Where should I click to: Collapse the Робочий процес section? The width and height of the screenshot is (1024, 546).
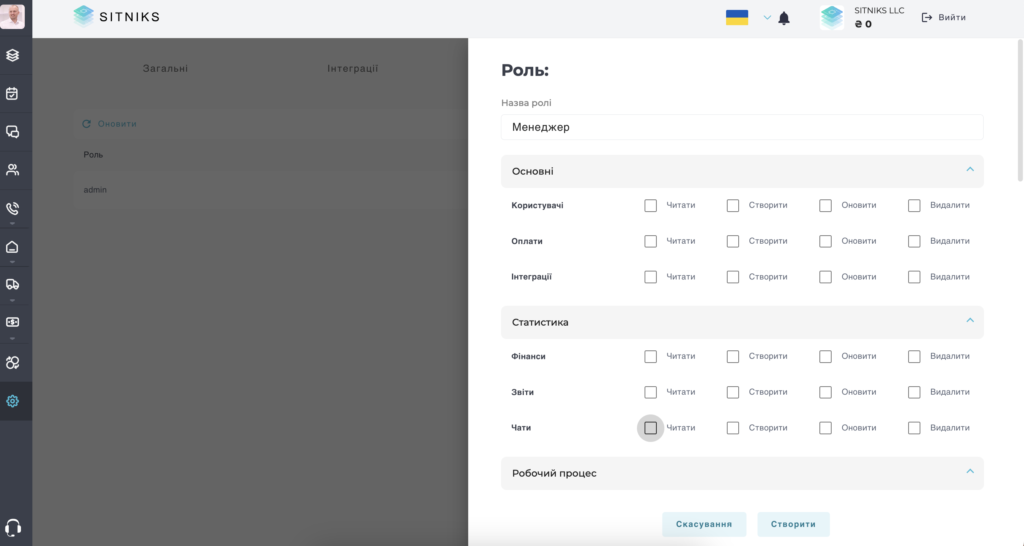point(970,472)
